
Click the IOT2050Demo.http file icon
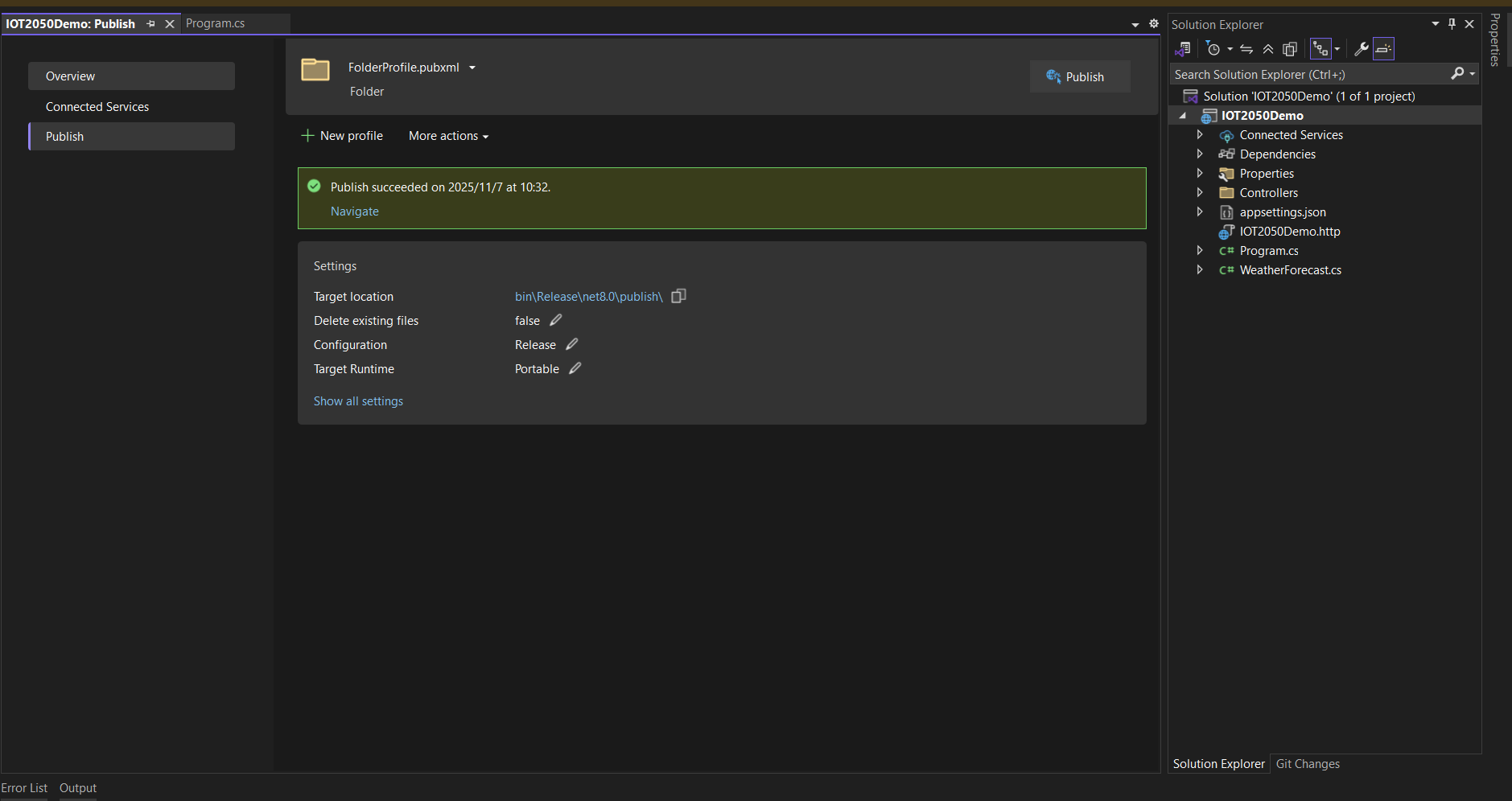[1226, 232]
